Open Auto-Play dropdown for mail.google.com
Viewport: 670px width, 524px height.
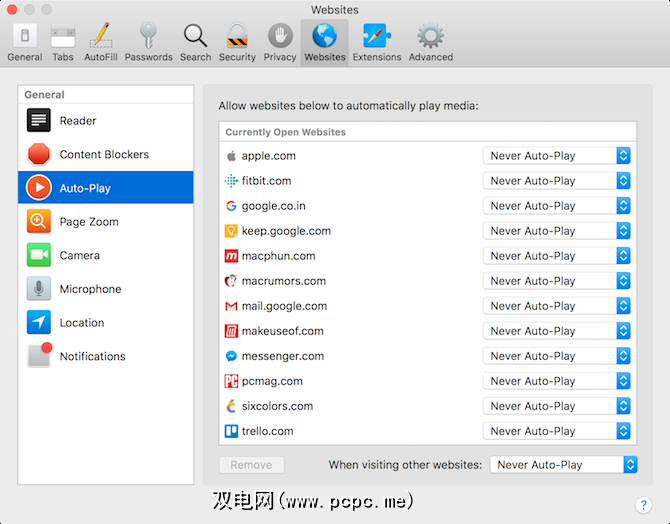tap(557, 306)
